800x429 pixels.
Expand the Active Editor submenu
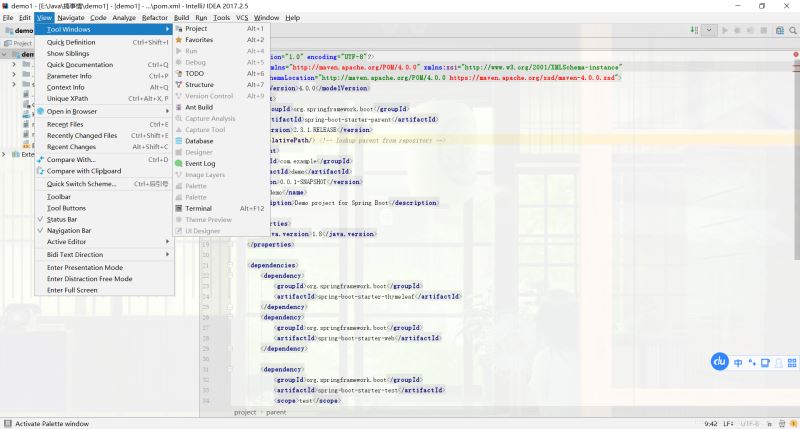tap(104, 242)
